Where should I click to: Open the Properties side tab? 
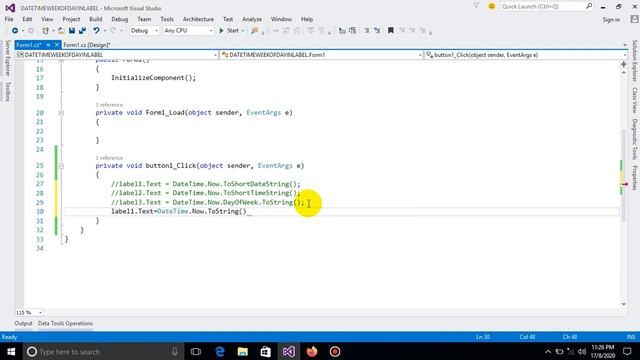point(635,178)
